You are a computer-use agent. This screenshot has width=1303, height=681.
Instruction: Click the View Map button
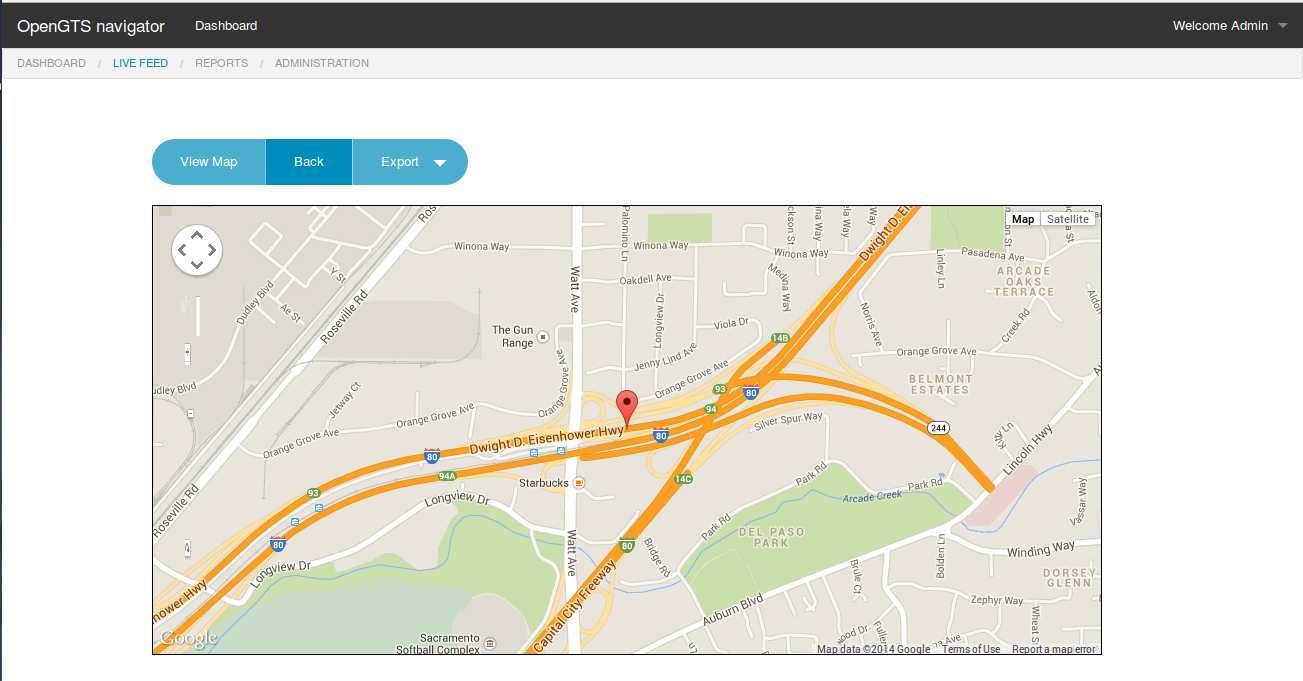pos(208,161)
